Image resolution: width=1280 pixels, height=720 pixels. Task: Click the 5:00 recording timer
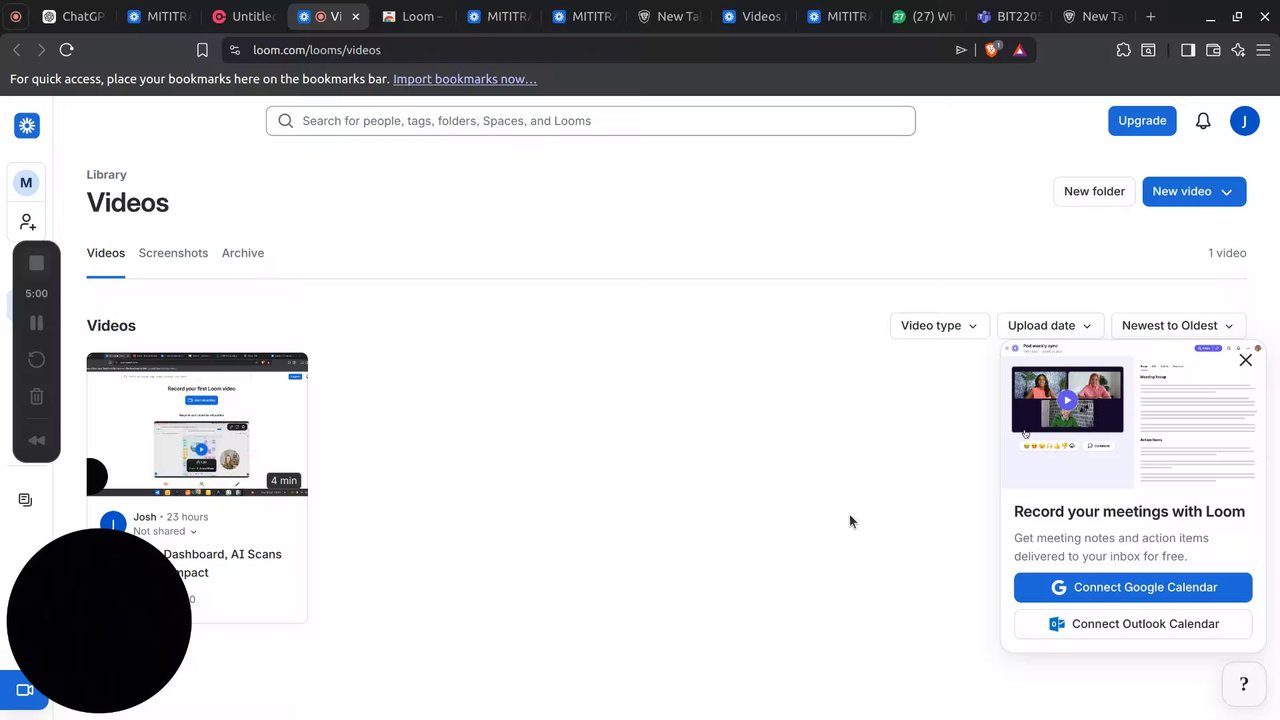[36, 294]
